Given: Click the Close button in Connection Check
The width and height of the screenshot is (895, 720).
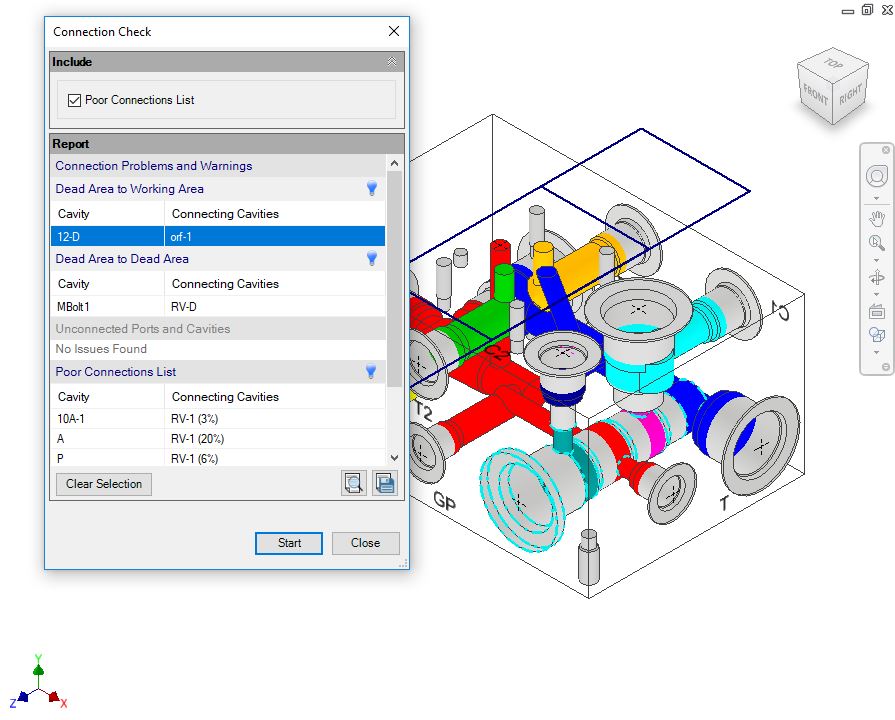Looking at the screenshot, I should click(x=365, y=543).
